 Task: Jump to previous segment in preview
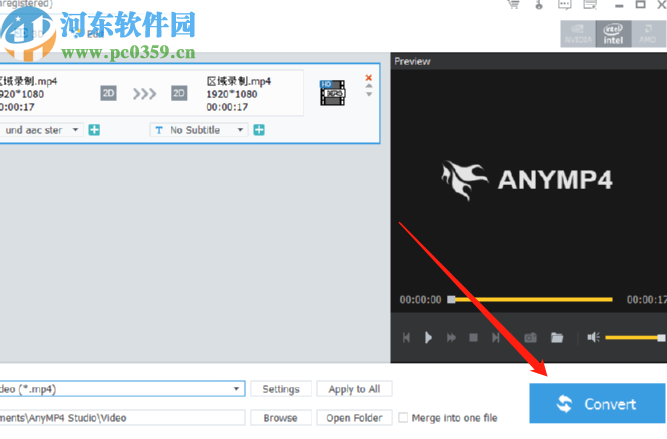(406, 338)
